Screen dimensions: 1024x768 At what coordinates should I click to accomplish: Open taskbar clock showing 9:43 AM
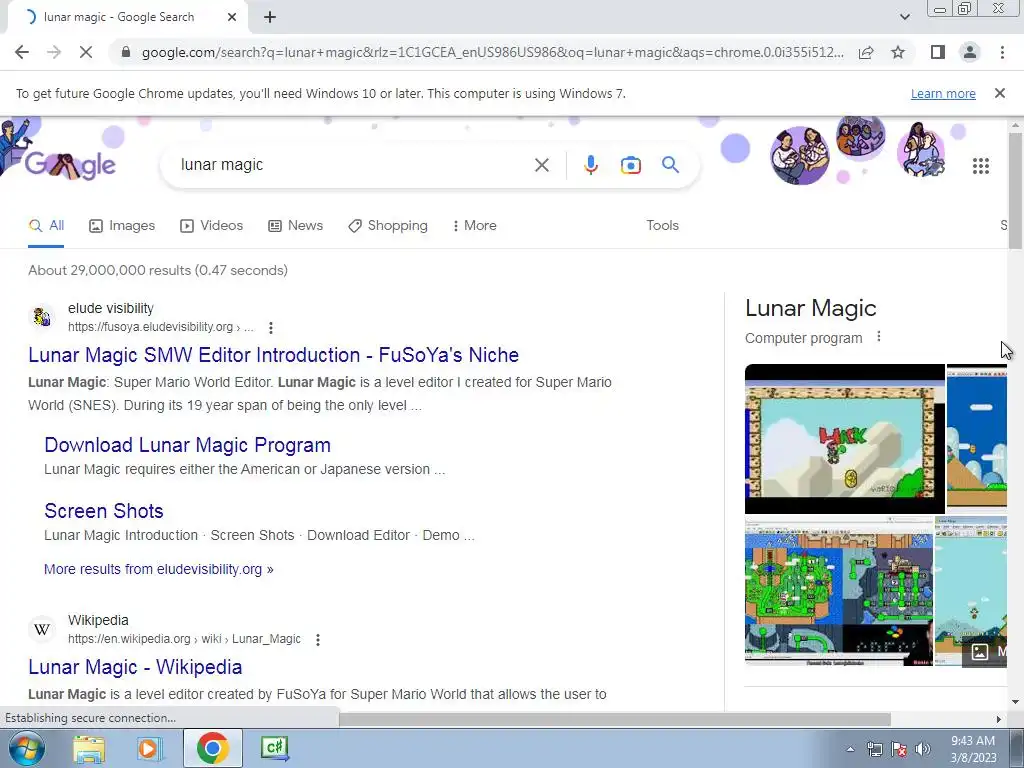pyautogui.click(x=973, y=749)
